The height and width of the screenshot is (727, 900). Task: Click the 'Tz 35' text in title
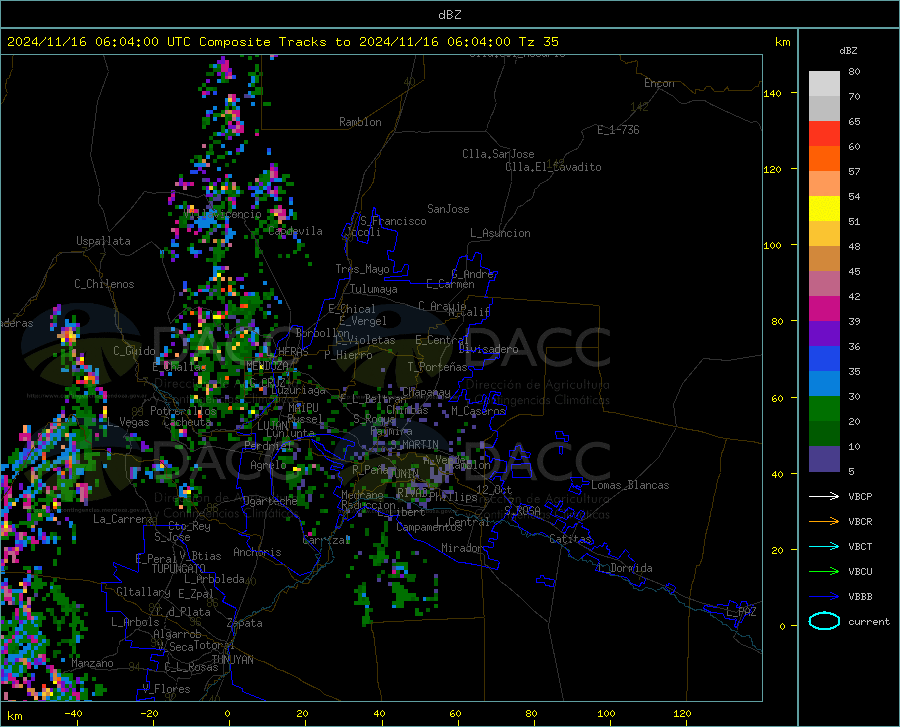coord(538,42)
